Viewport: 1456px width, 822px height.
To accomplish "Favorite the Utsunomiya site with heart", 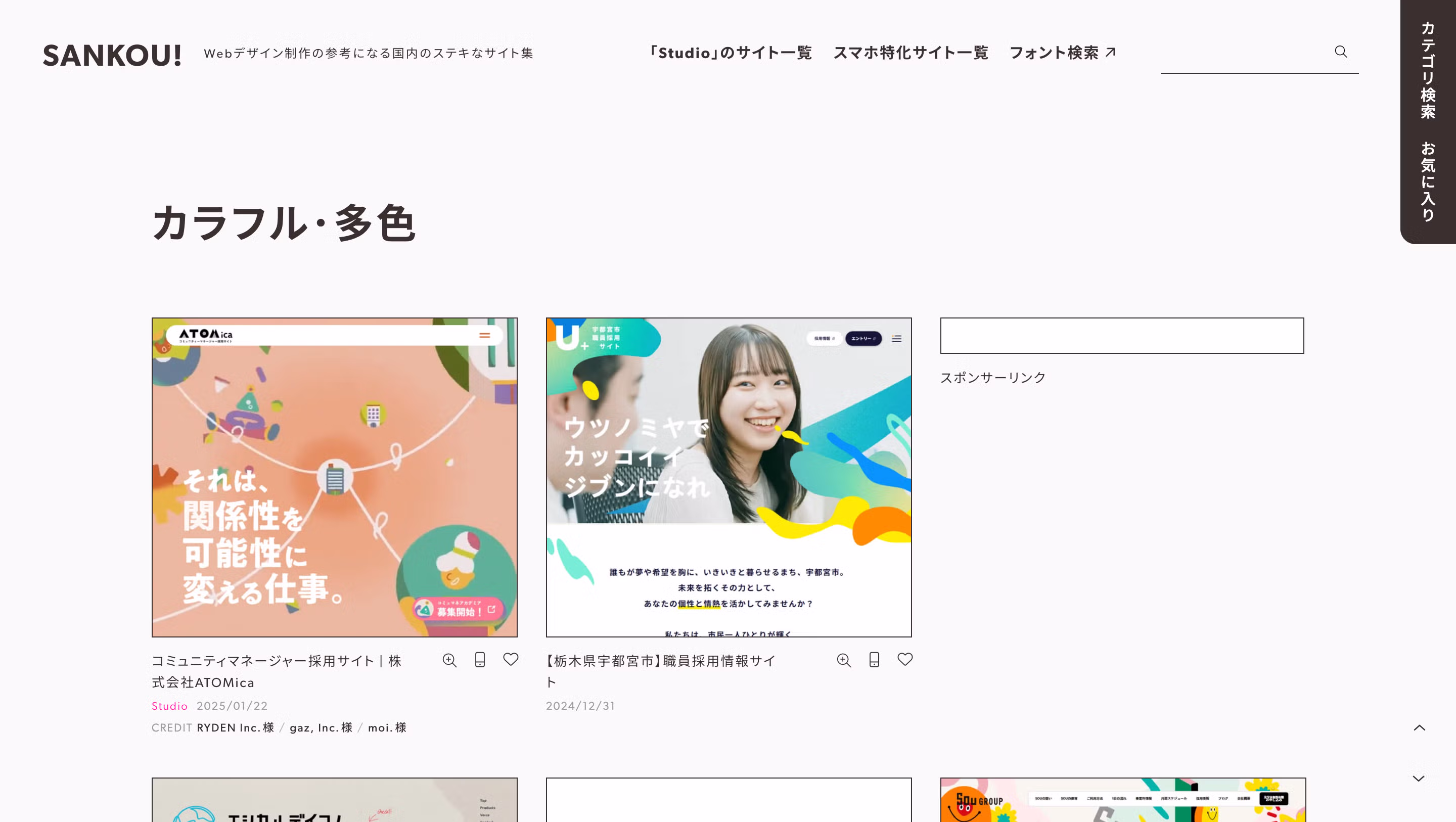I will [x=905, y=660].
